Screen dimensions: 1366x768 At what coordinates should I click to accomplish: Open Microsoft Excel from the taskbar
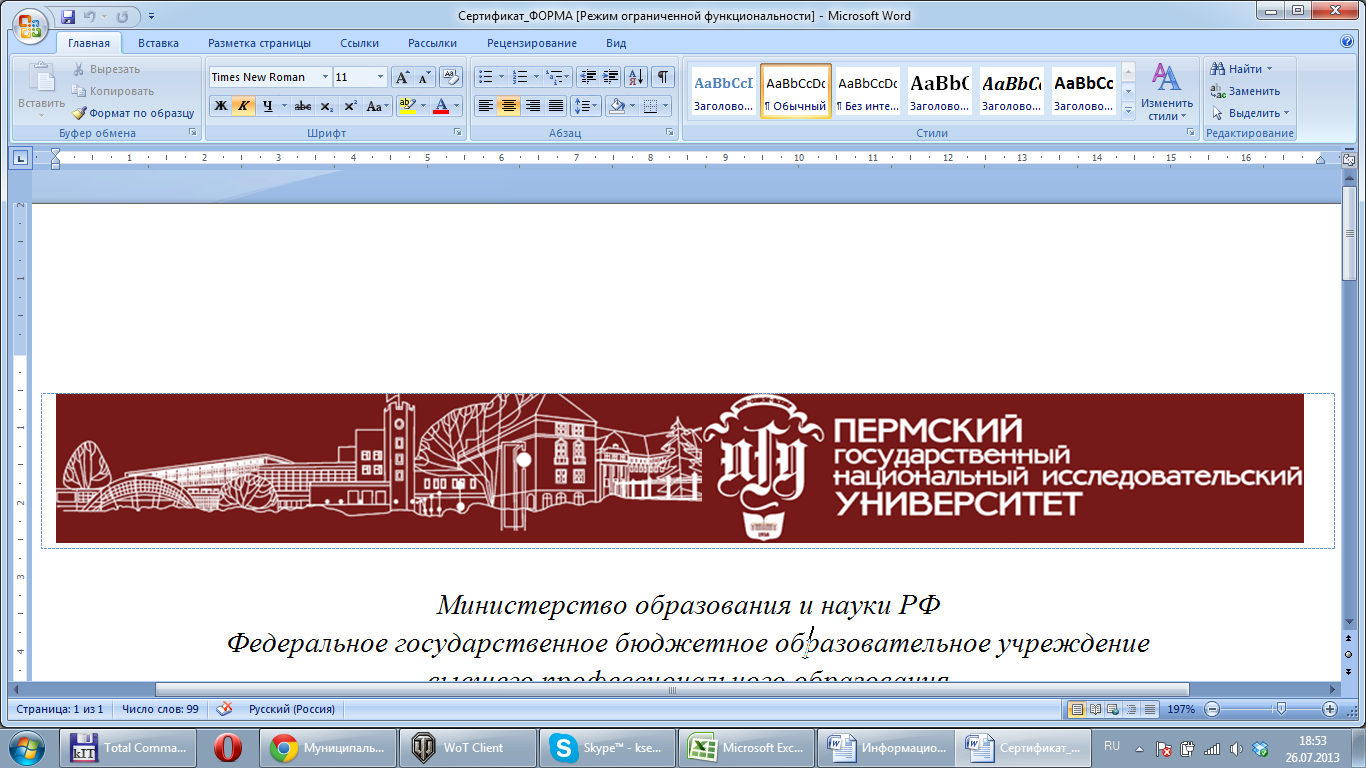(745, 747)
